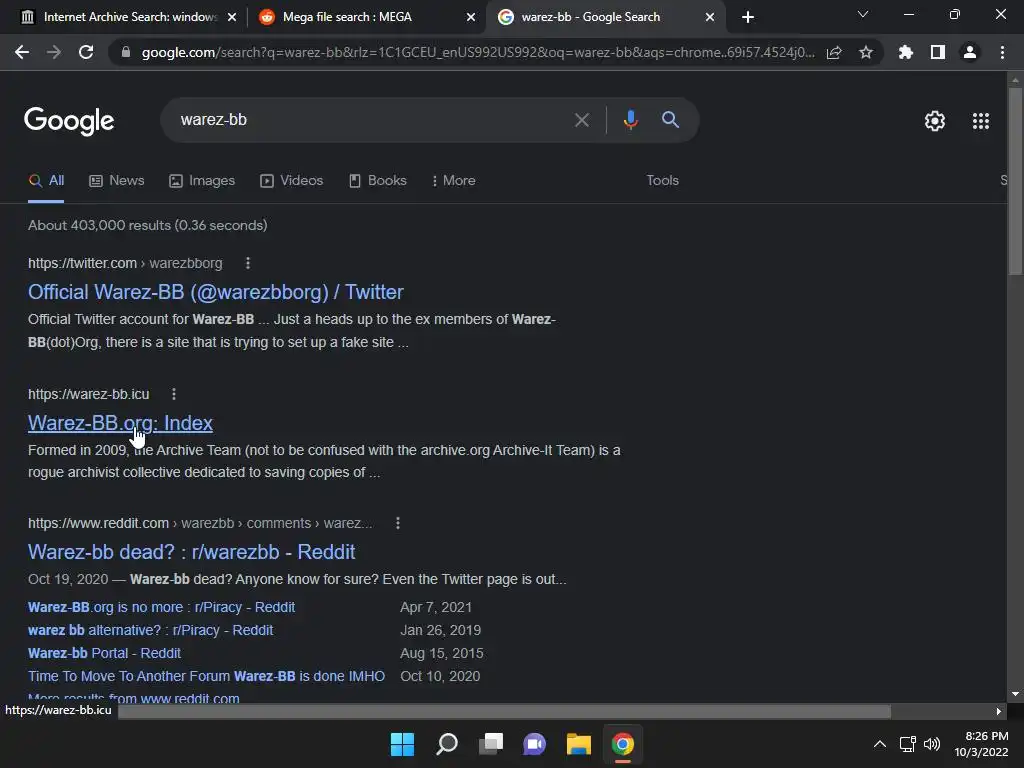
Task: Open Tools search filters
Action: pyautogui.click(x=662, y=181)
